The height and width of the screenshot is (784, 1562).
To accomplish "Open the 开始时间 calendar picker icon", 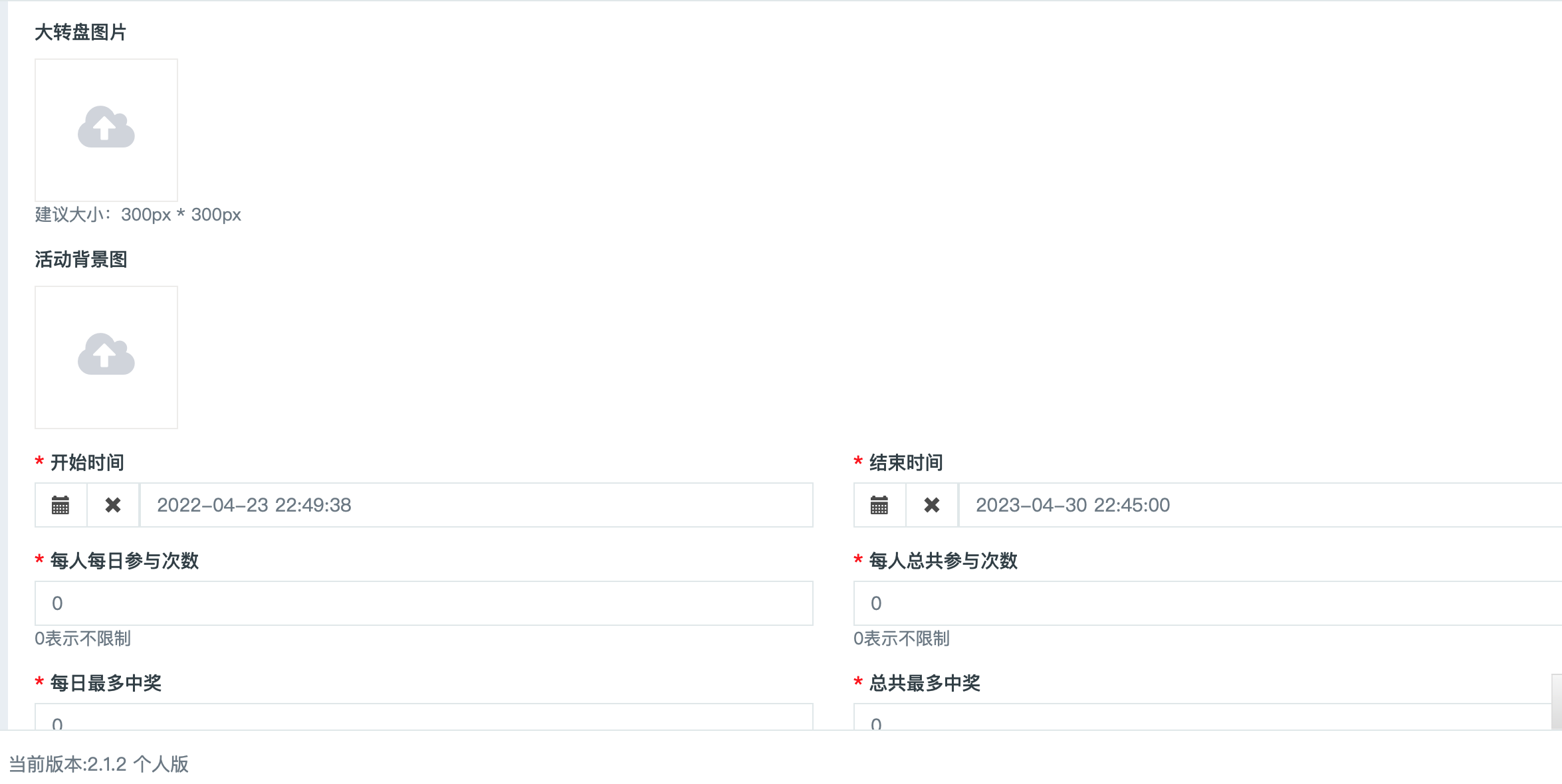I will pyautogui.click(x=60, y=505).
